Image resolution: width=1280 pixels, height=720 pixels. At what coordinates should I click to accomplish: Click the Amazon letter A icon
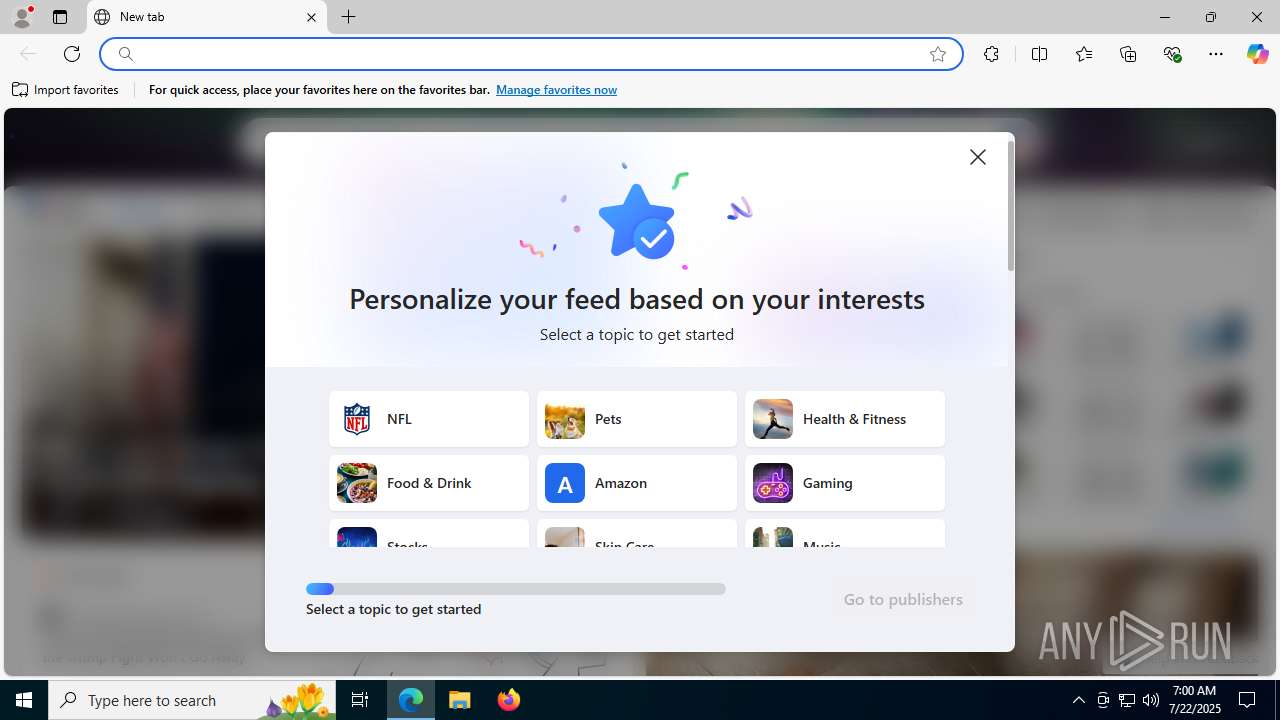pos(565,483)
